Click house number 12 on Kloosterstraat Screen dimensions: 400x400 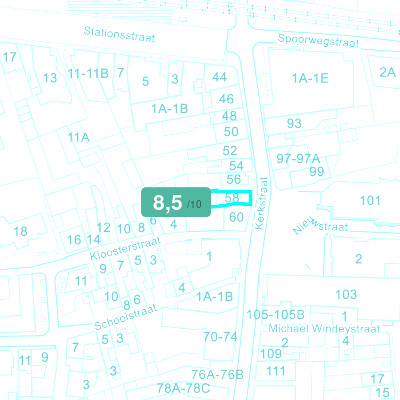(103, 227)
